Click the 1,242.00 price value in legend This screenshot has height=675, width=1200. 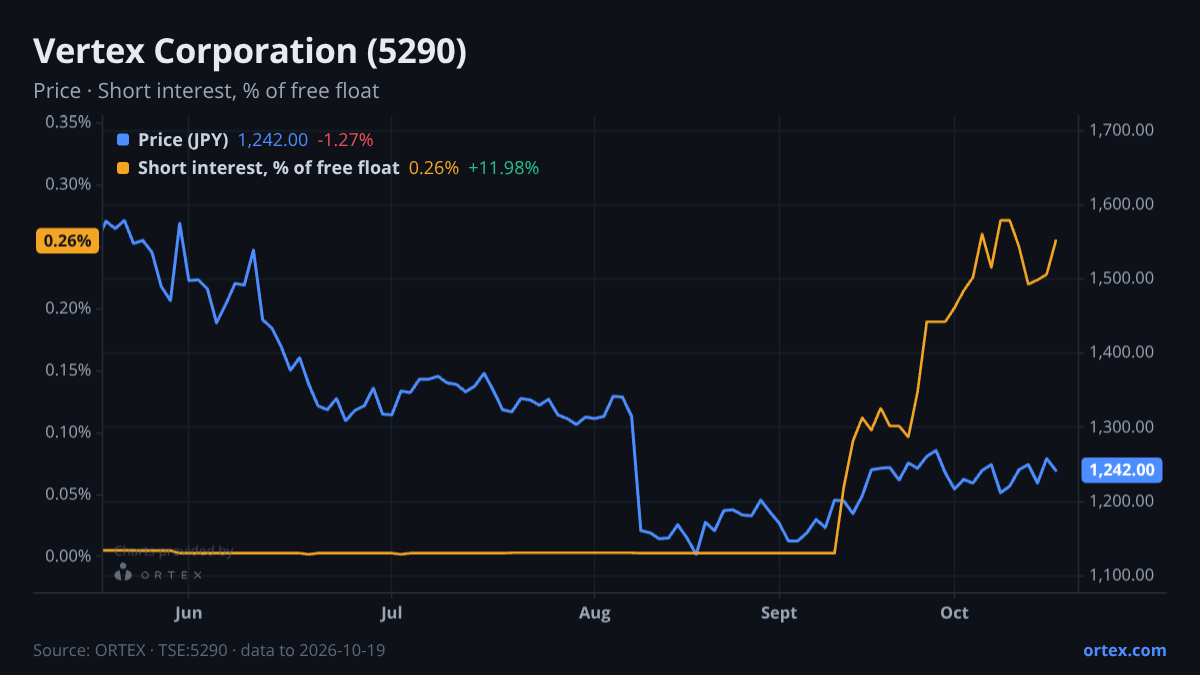(273, 140)
